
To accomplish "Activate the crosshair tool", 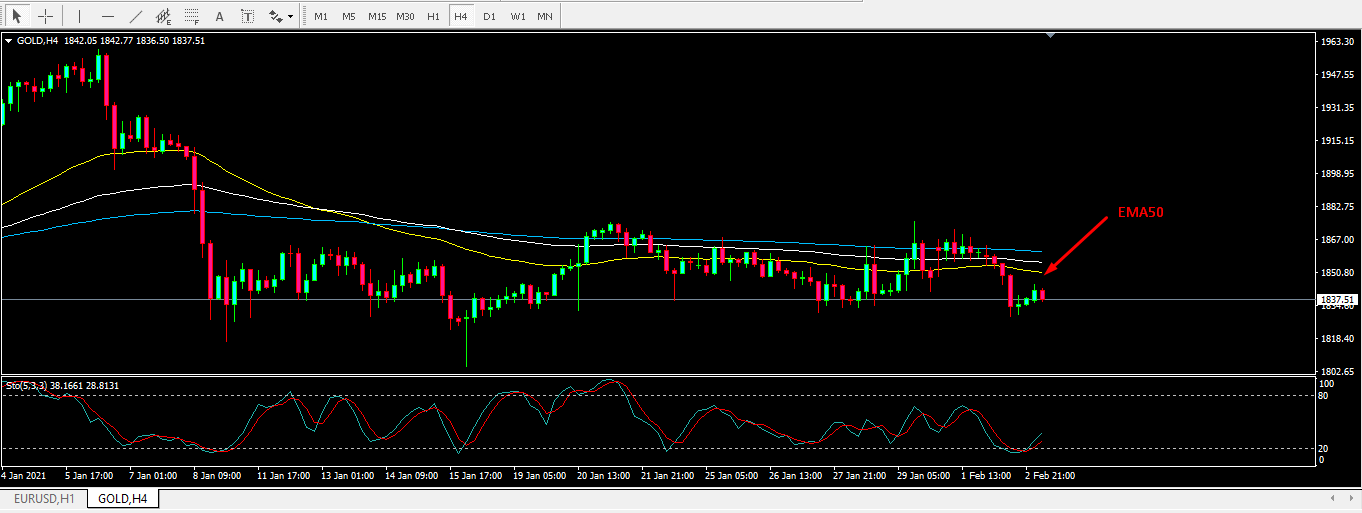I will point(45,16).
